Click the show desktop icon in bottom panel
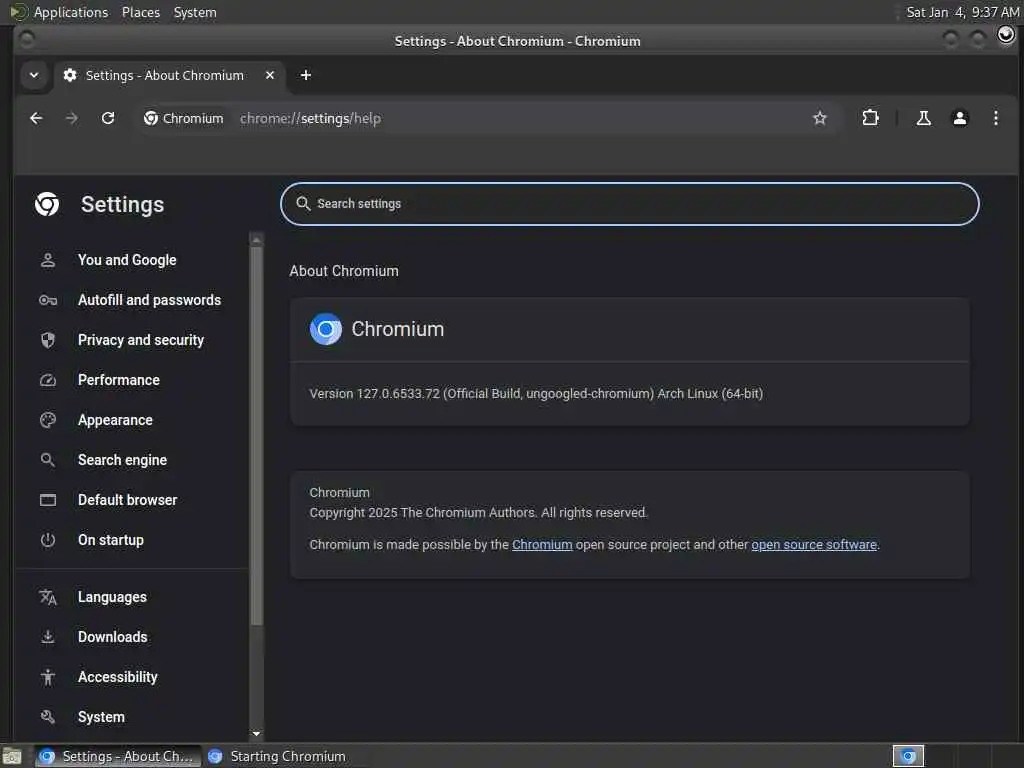Screen dimensions: 1024x768 [x=12, y=756]
